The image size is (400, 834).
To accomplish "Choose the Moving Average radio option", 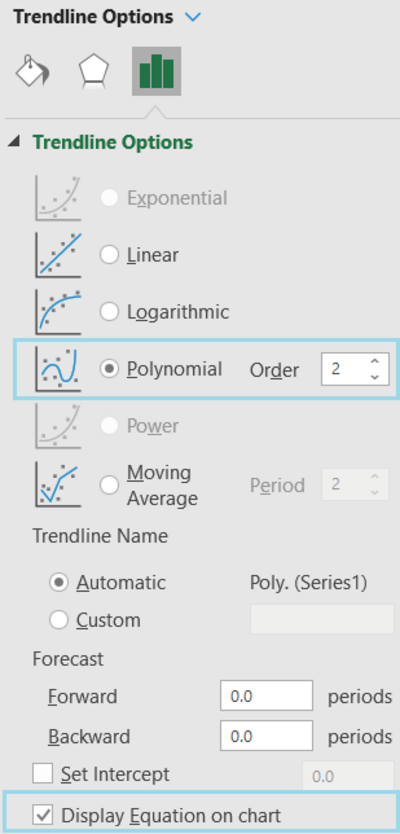I will coord(109,485).
